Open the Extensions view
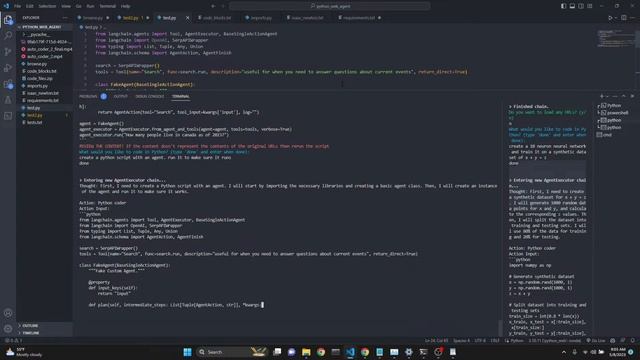The width and height of the screenshot is (640, 360). pos(8,84)
